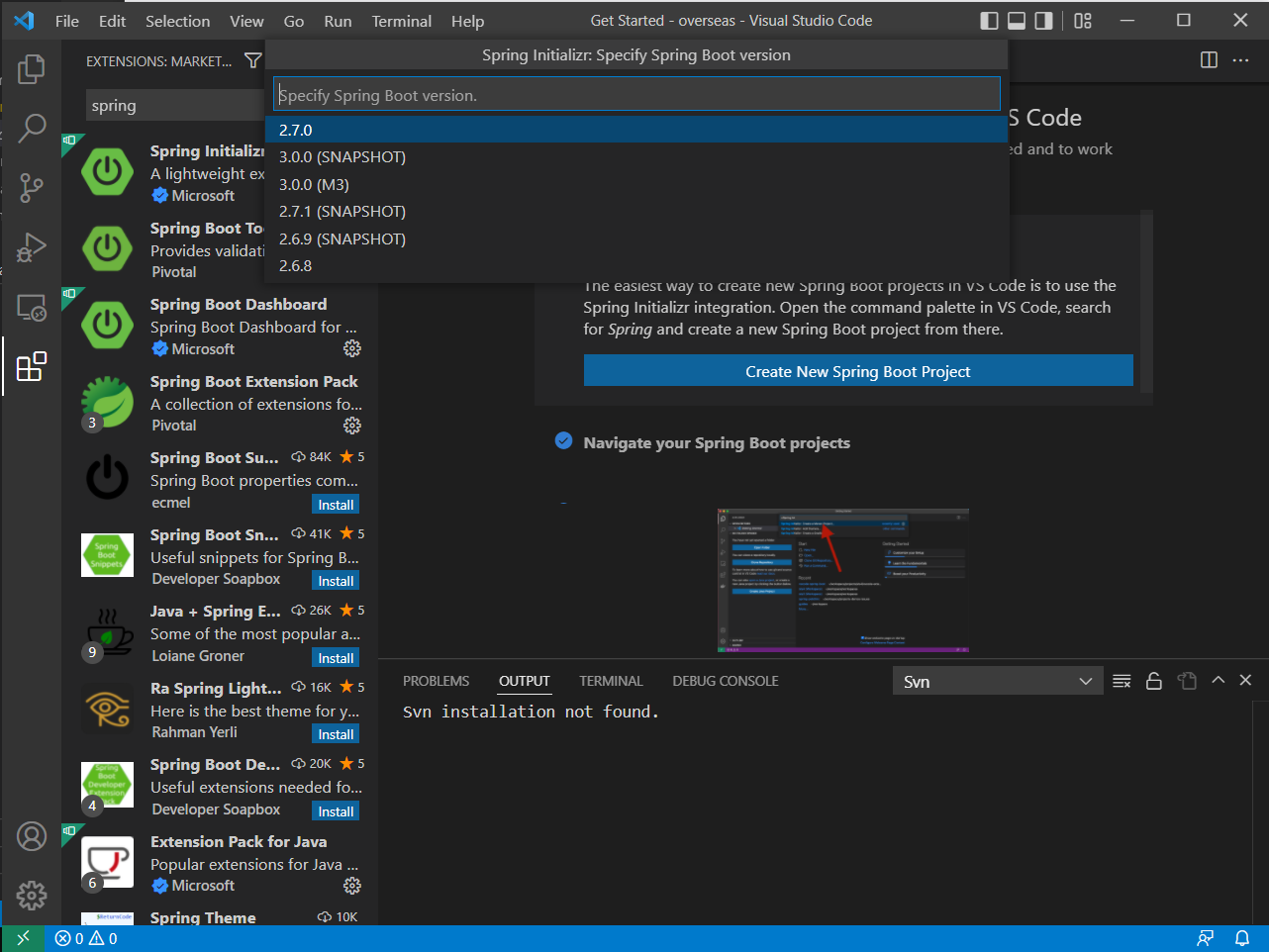Open the Run and Debug view
This screenshot has height=952, width=1269.
click(32, 246)
